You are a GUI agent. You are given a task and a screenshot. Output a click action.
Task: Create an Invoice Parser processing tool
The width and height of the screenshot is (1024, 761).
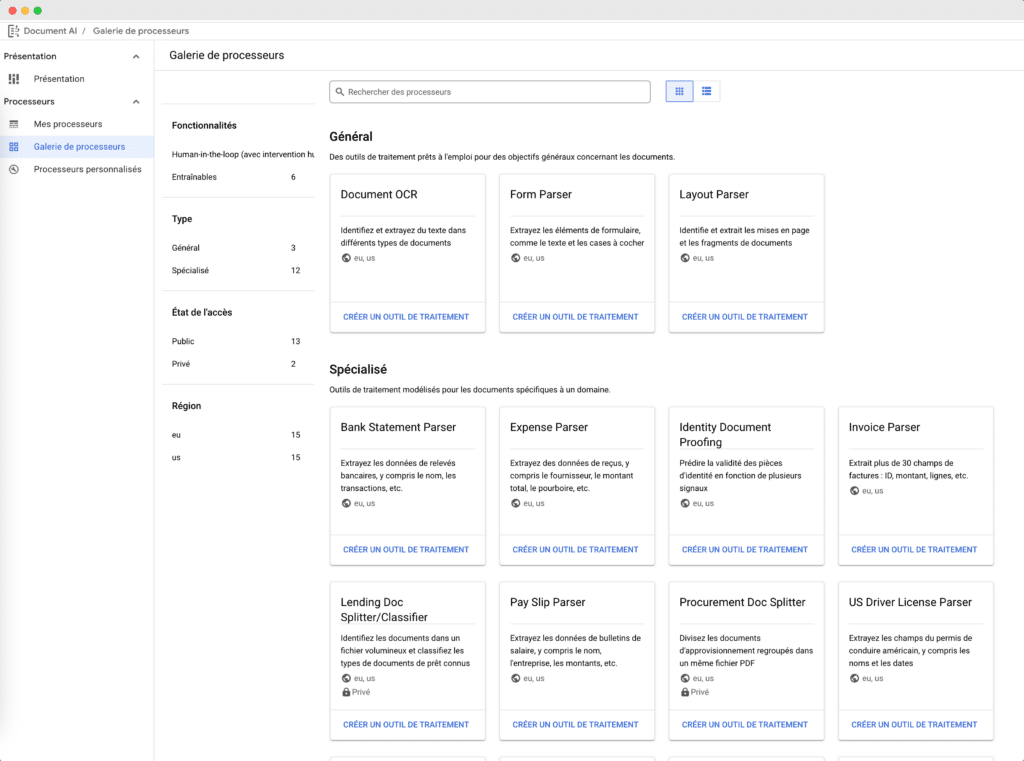tap(914, 549)
